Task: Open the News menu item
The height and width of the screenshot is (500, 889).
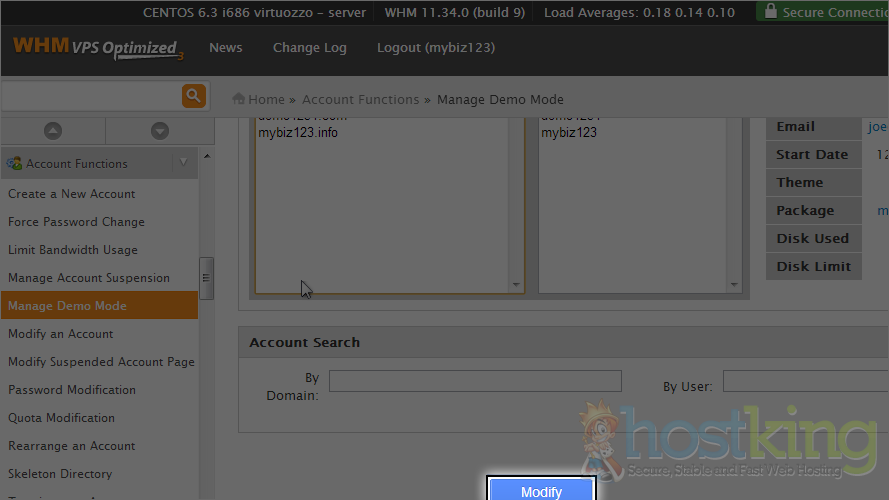Action: pos(225,47)
